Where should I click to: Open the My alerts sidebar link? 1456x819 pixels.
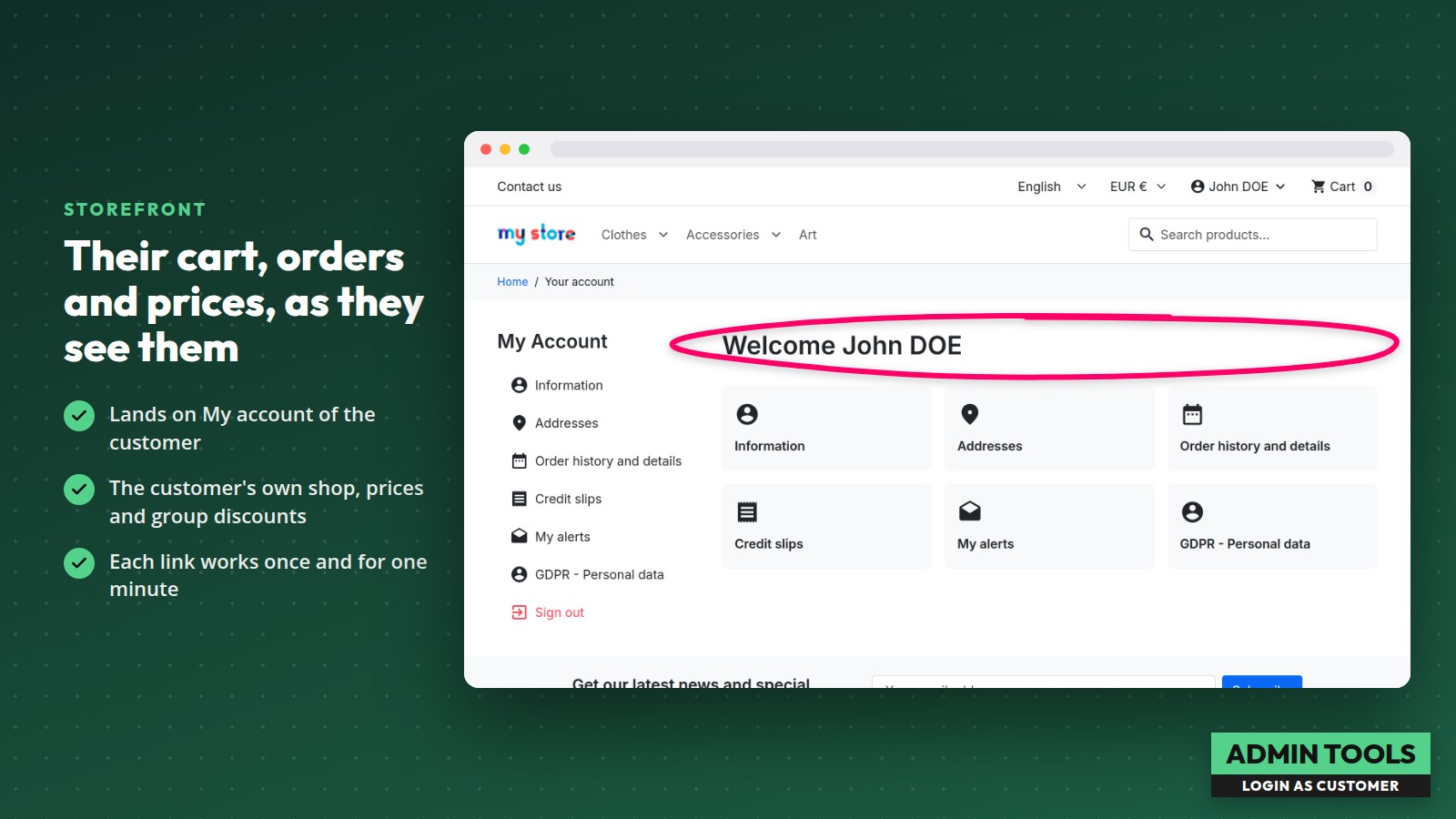point(562,537)
